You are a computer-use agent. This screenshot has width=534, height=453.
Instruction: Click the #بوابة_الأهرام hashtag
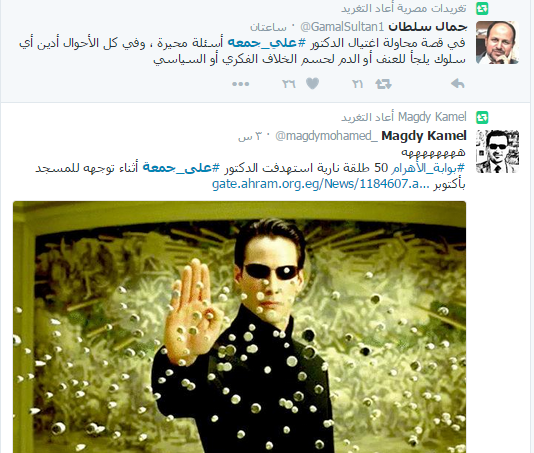[x=428, y=168]
